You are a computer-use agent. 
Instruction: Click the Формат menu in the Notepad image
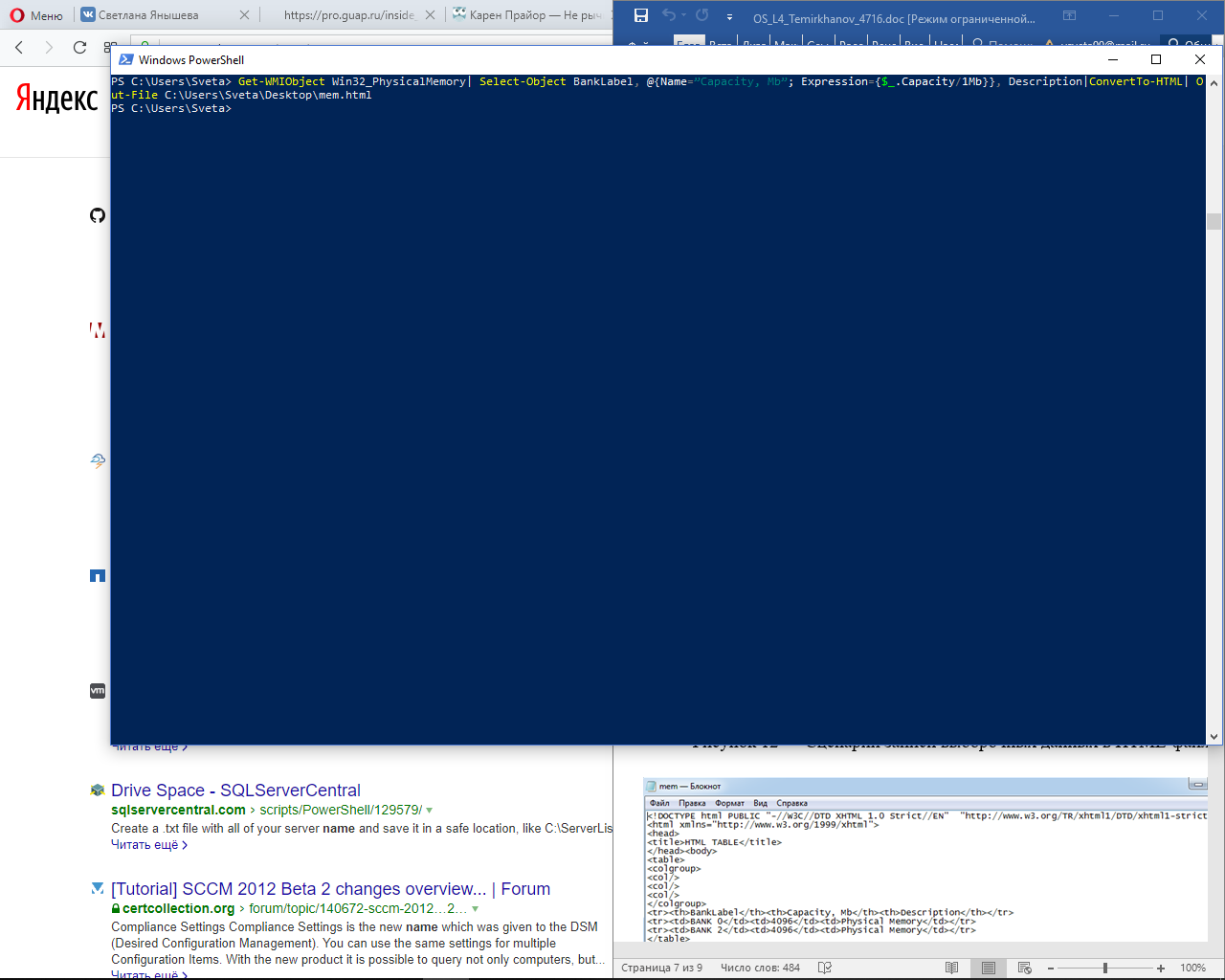click(729, 803)
